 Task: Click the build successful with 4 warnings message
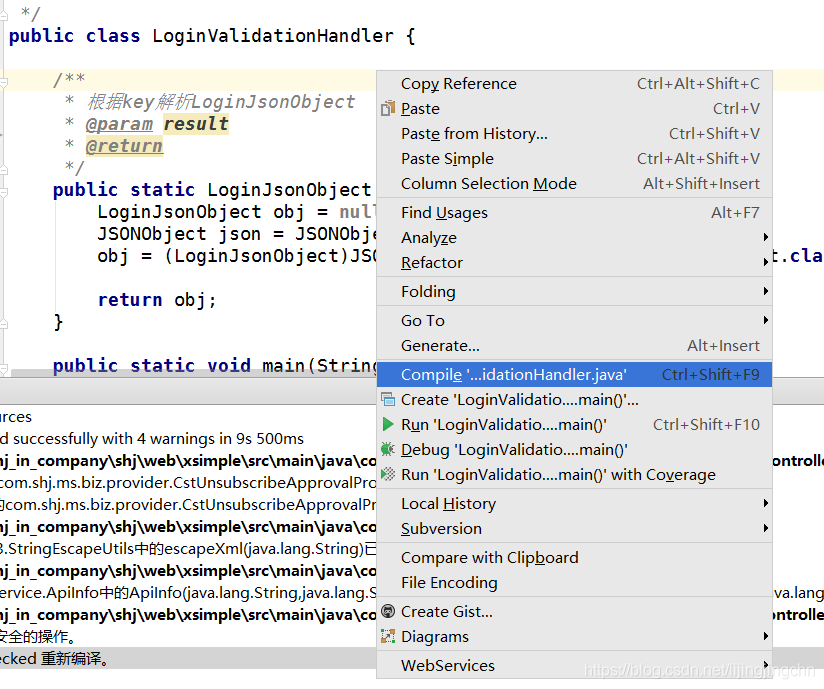(x=152, y=438)
